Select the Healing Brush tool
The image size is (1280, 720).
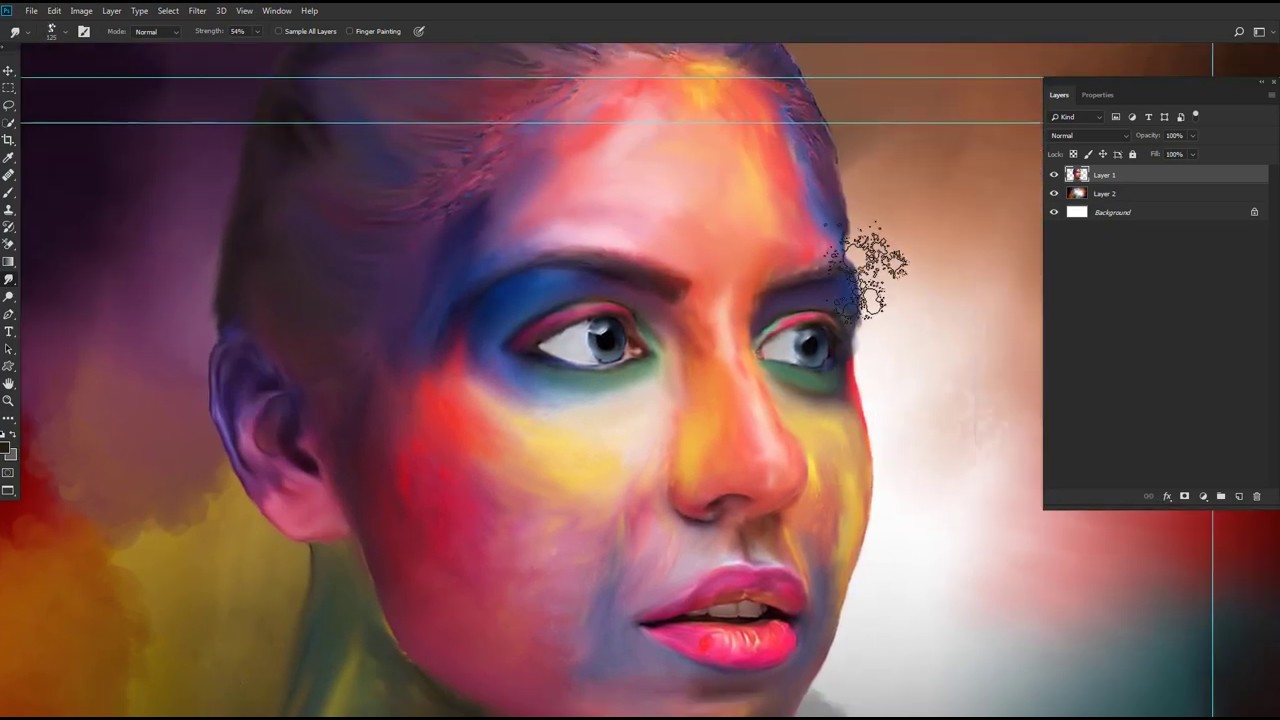click(x=8, y=175)
